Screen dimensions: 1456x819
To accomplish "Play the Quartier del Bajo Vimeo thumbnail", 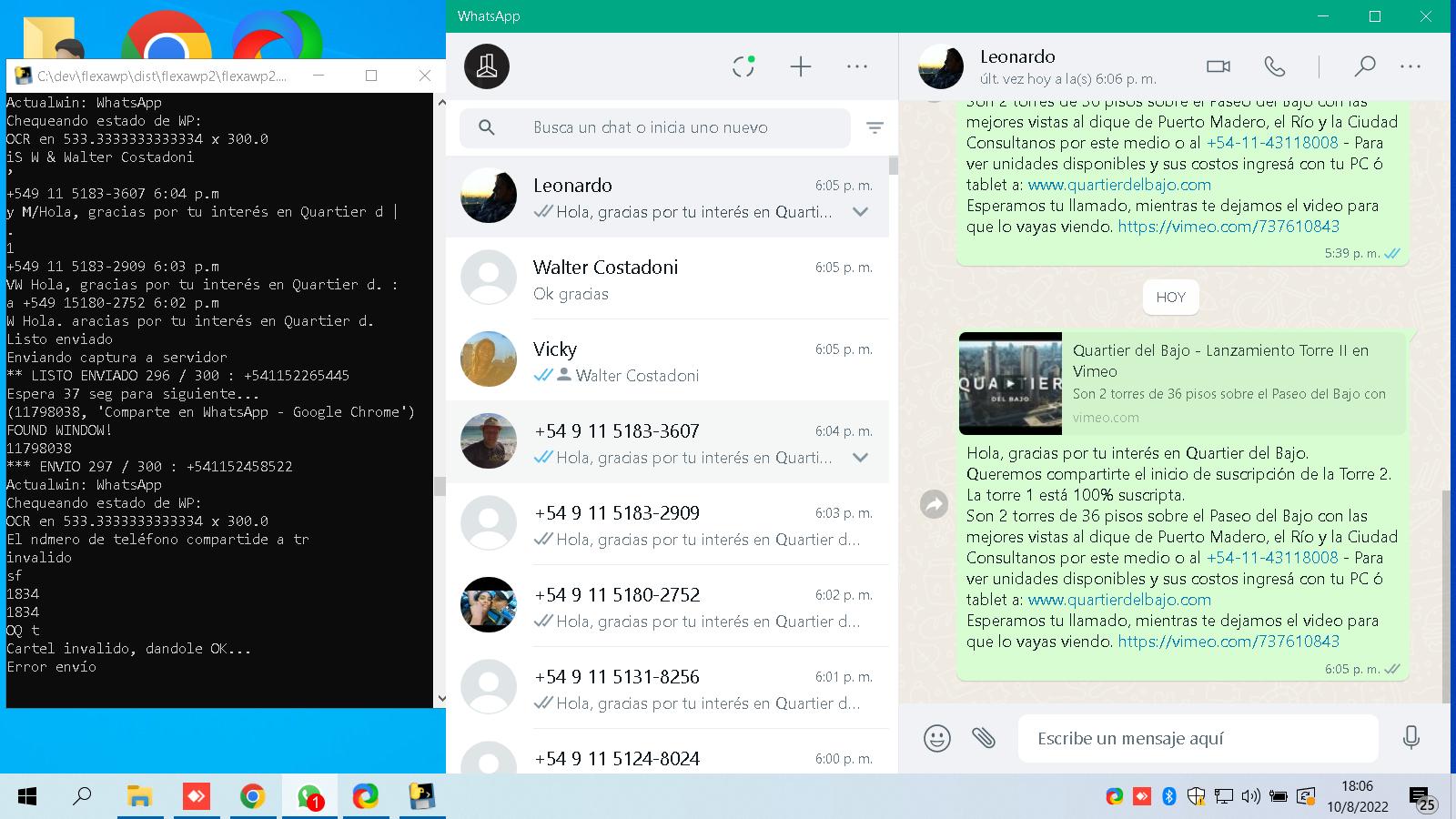I will [x=1010, y=383].
